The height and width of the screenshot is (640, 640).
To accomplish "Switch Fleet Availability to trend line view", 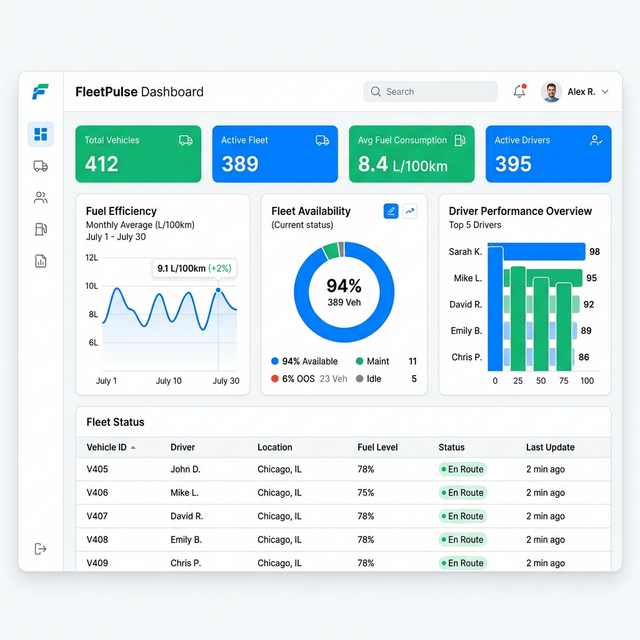I will point(410,211).
